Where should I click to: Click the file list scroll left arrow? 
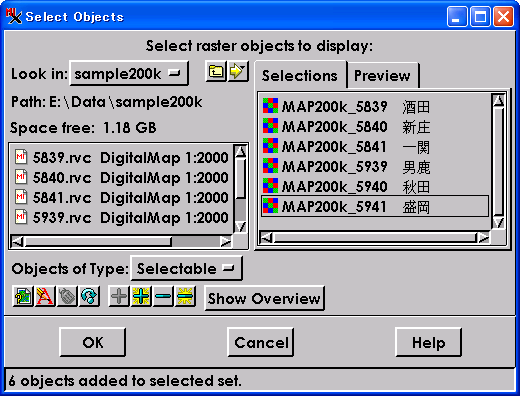[x=17, y=241]
